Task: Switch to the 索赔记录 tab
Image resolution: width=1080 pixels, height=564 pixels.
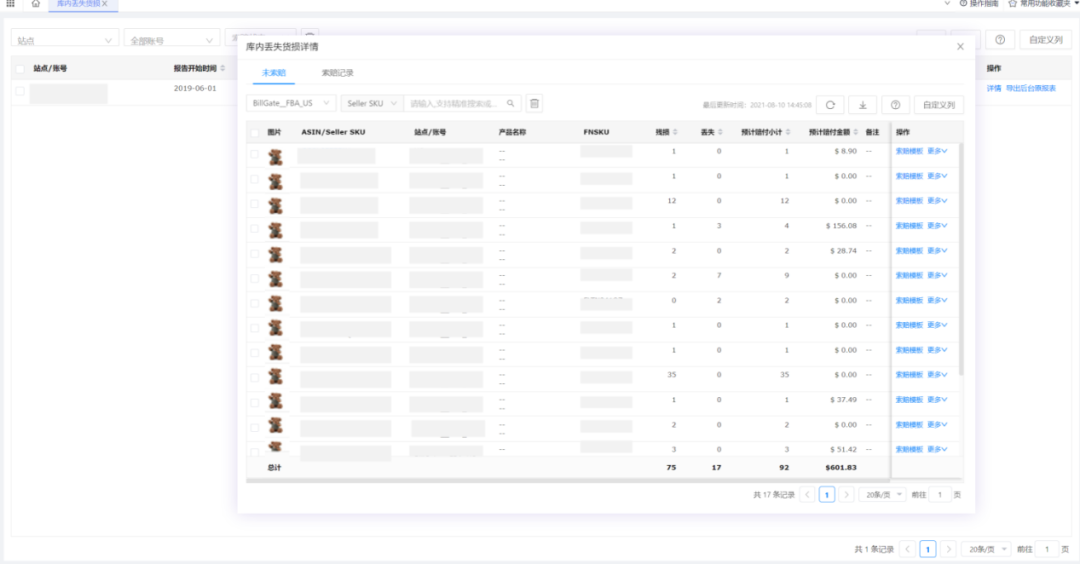Action: click(x=337, y=73)
